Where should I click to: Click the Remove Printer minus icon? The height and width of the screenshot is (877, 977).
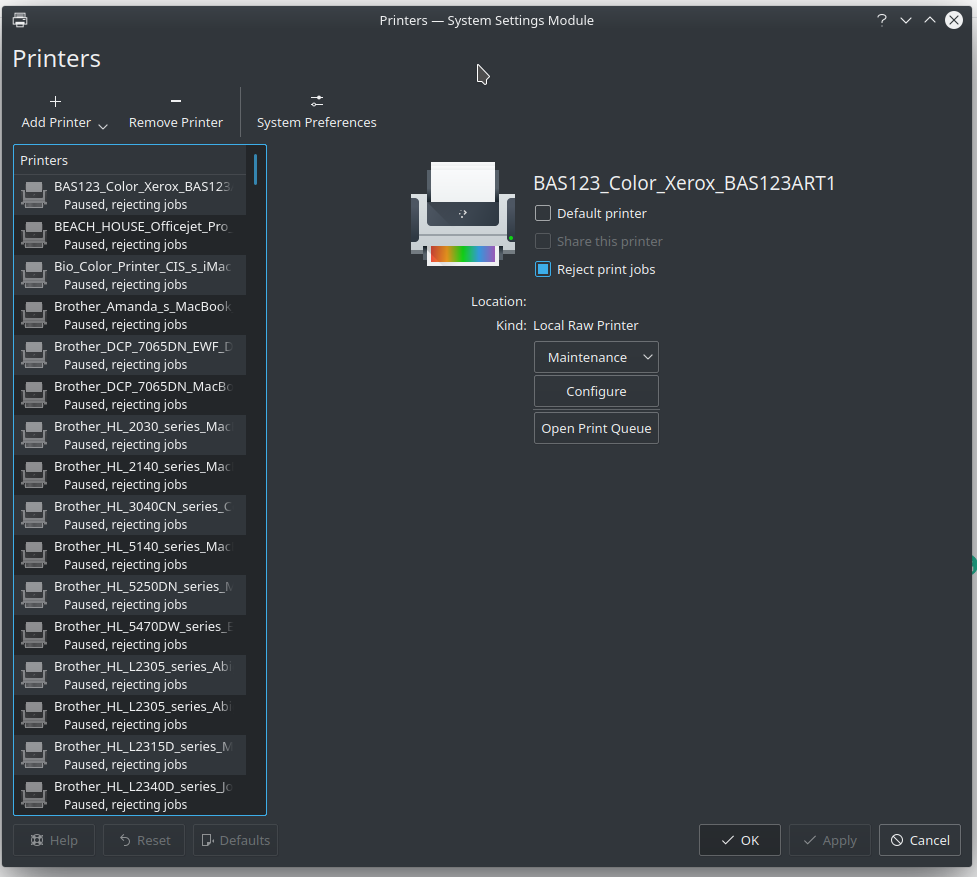click(x=176, y=101)
